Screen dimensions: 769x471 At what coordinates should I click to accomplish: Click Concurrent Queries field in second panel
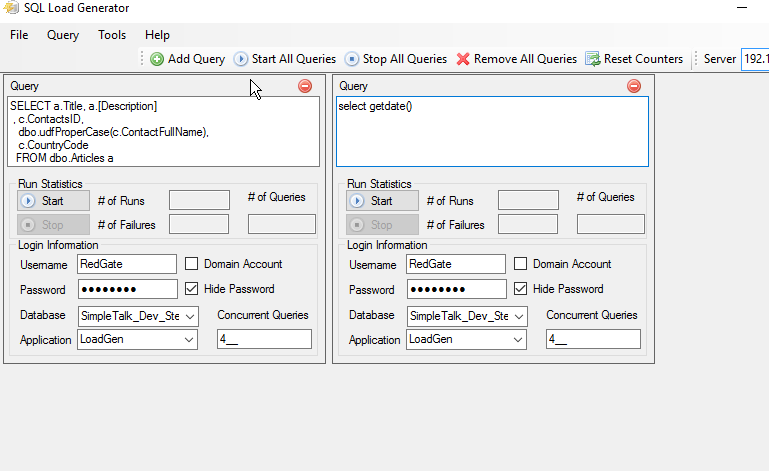[x=593, y=339]
